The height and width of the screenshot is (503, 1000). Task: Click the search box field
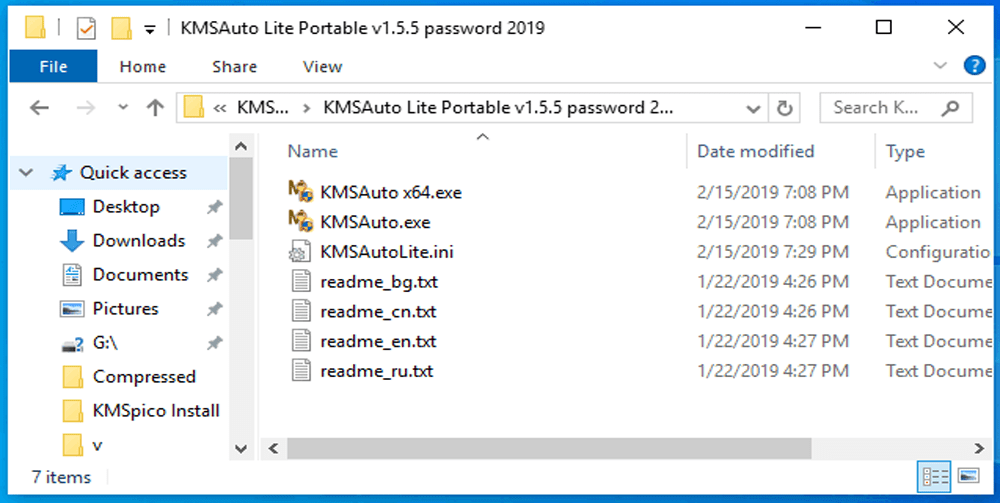884,108
